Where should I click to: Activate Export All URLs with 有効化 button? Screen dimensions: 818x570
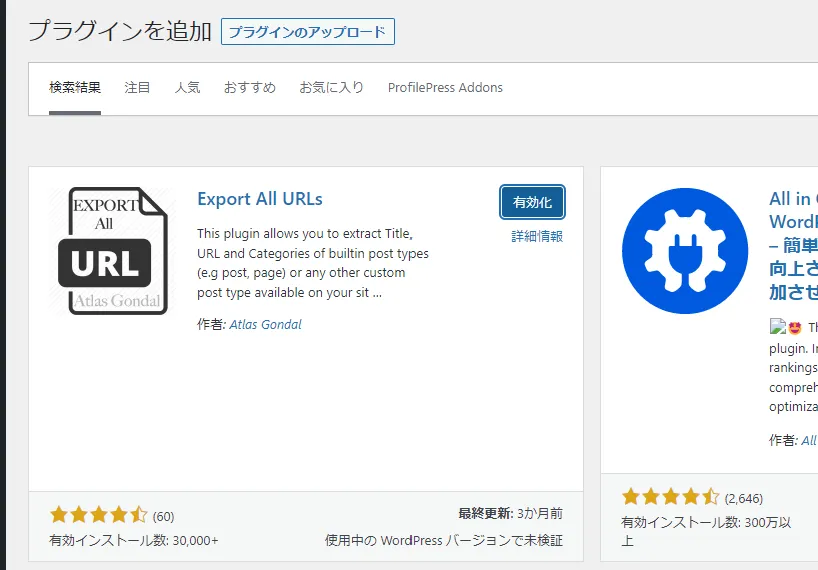click(532, 202)
